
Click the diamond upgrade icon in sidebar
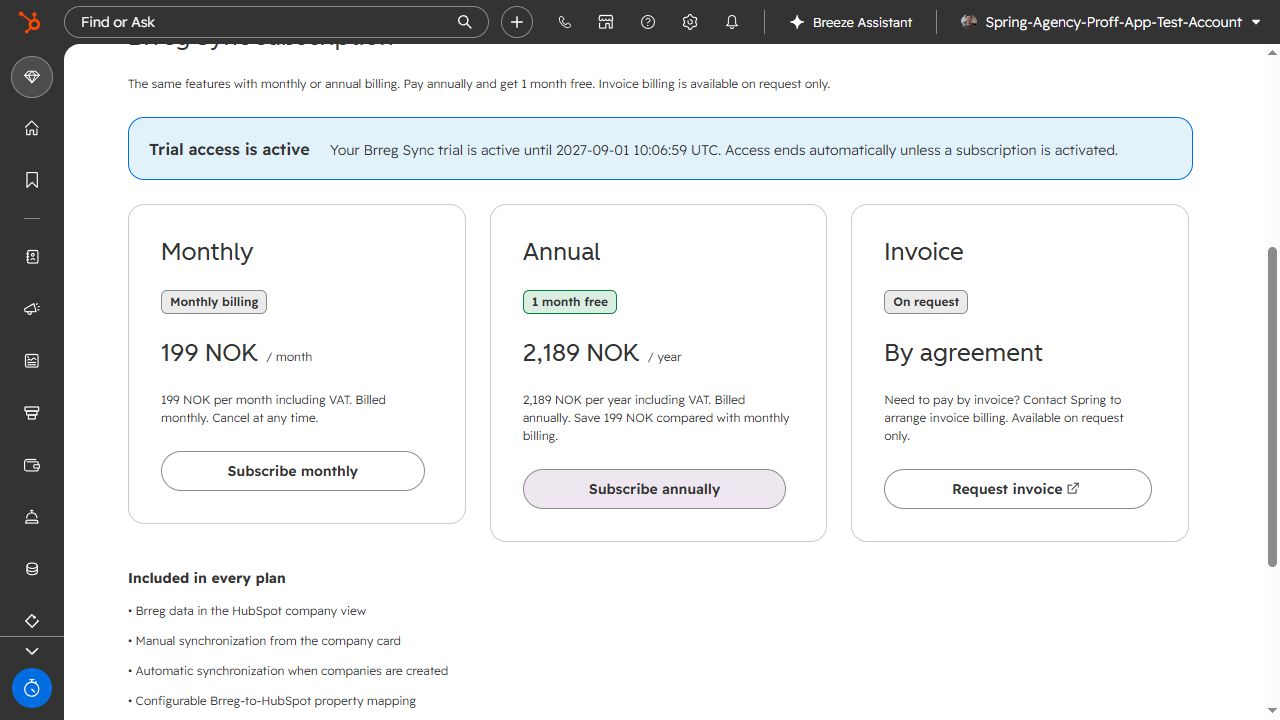32,77
